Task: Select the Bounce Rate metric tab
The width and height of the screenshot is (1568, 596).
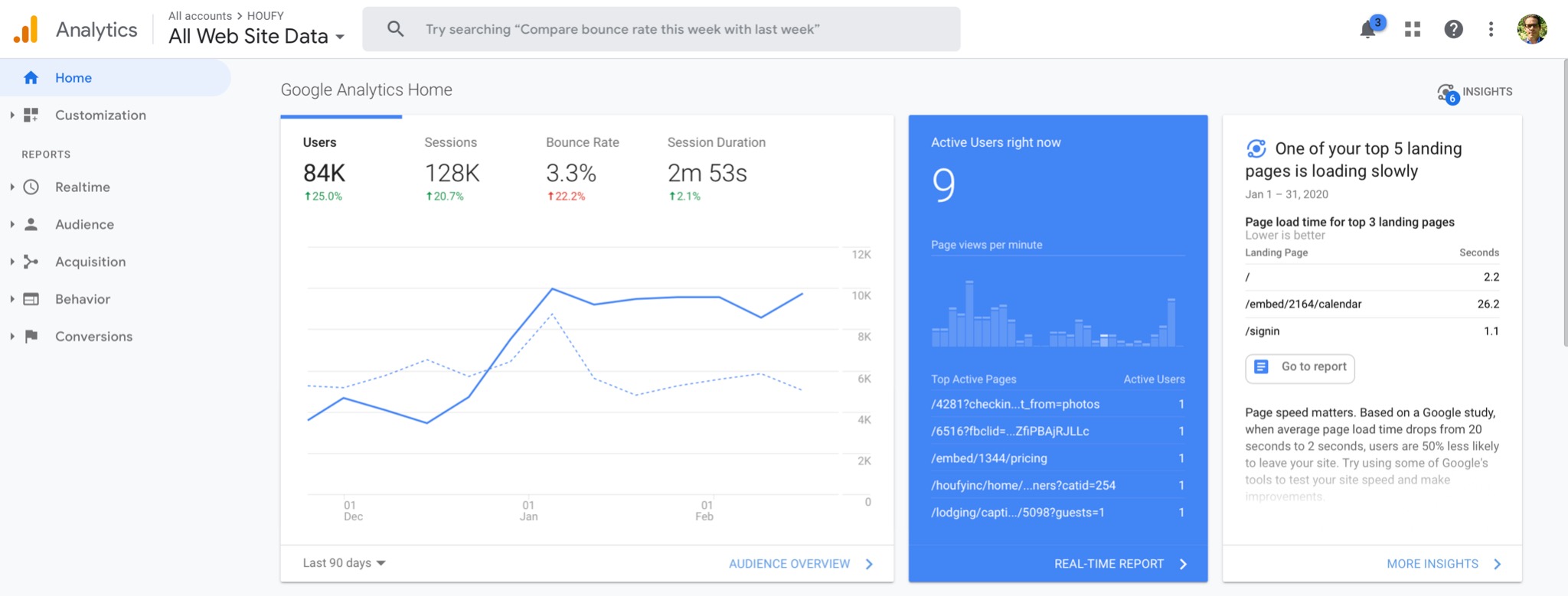Action: (582, 170)
